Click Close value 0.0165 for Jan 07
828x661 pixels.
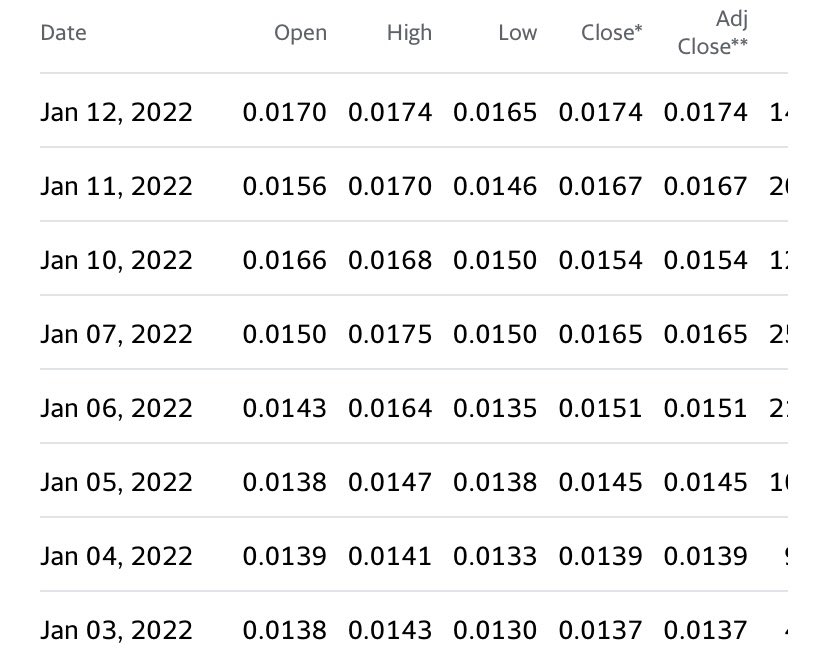[600, 334]
